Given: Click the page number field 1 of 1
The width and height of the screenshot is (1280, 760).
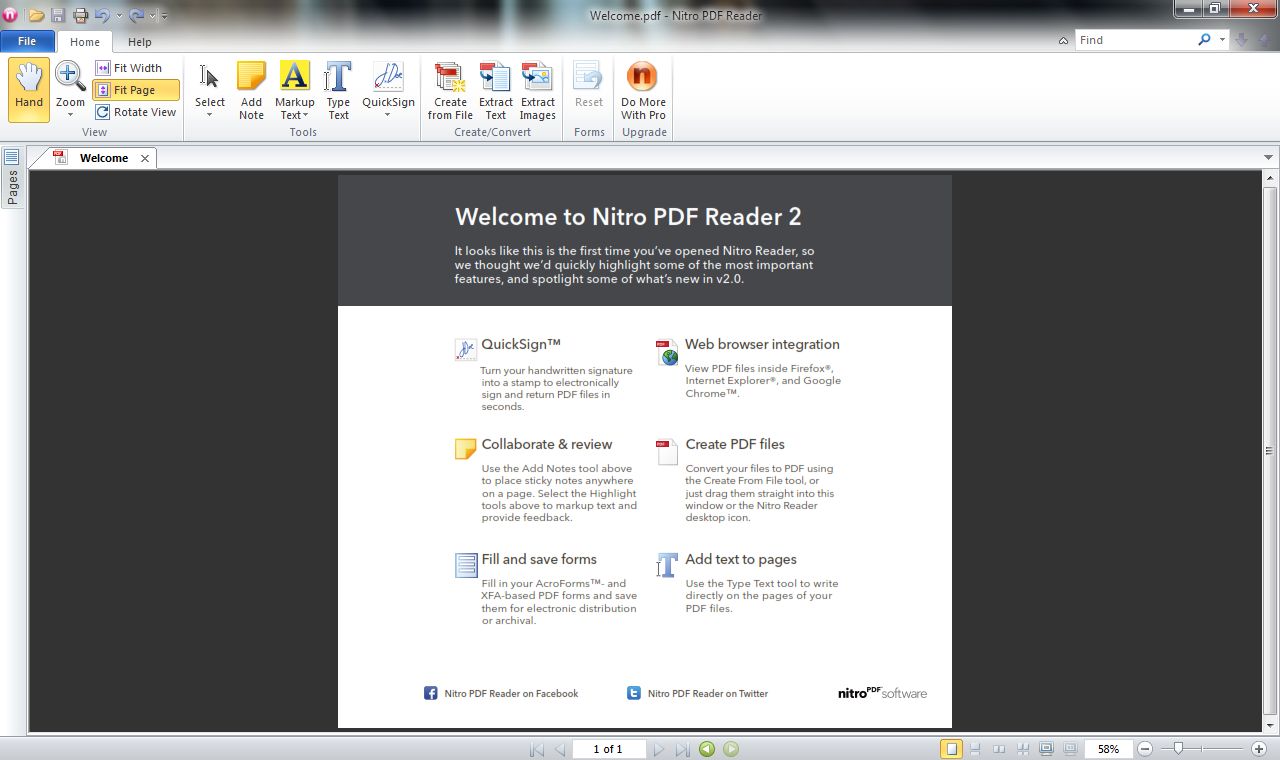Looking at the screenshot, I should tap(608, 749).
